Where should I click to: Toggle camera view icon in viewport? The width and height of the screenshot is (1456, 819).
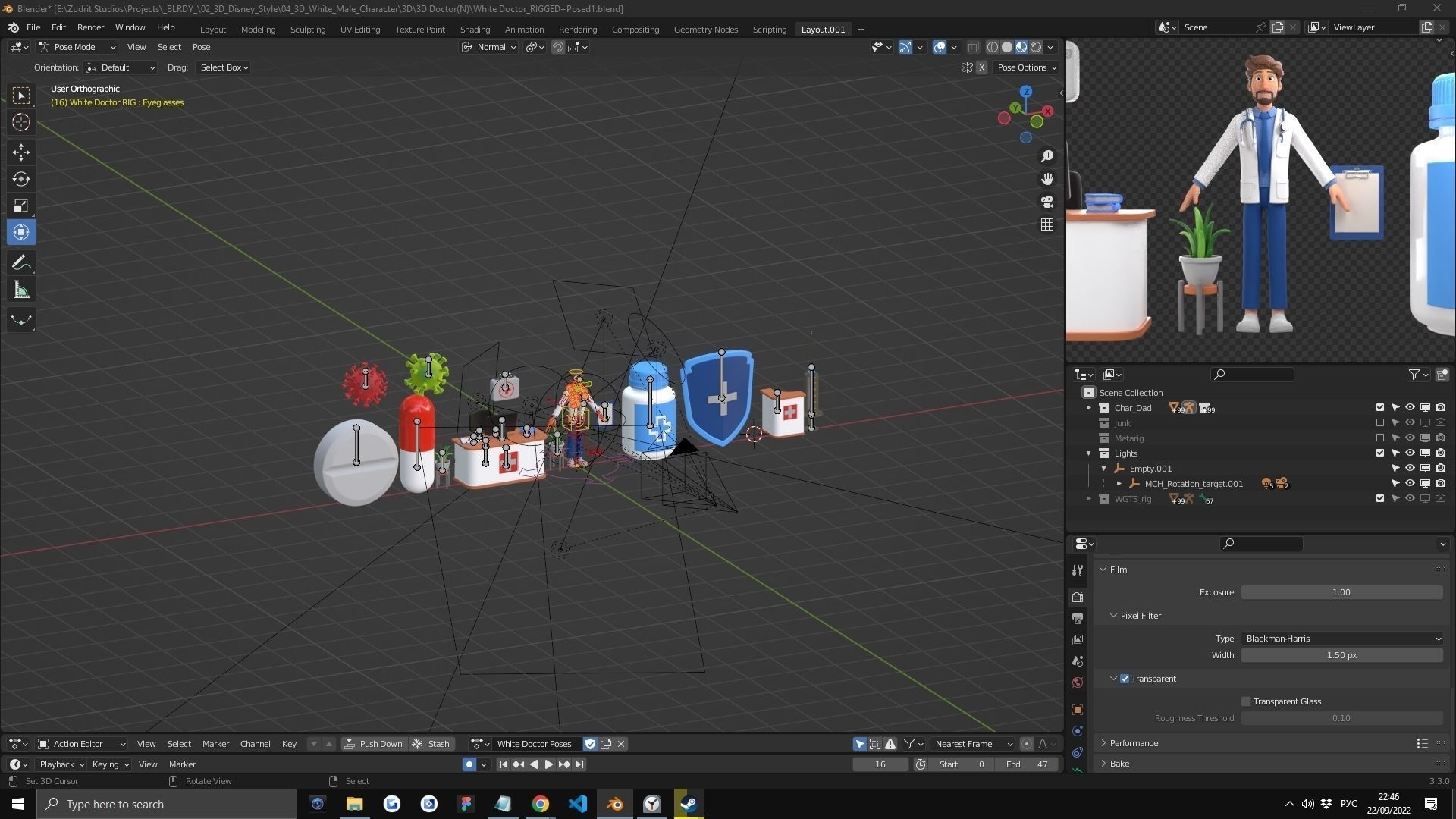pos(1047,202)
